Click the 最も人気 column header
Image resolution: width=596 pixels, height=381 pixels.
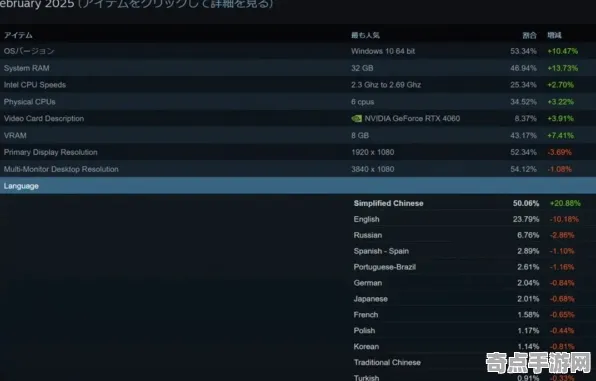click(365, 35)
